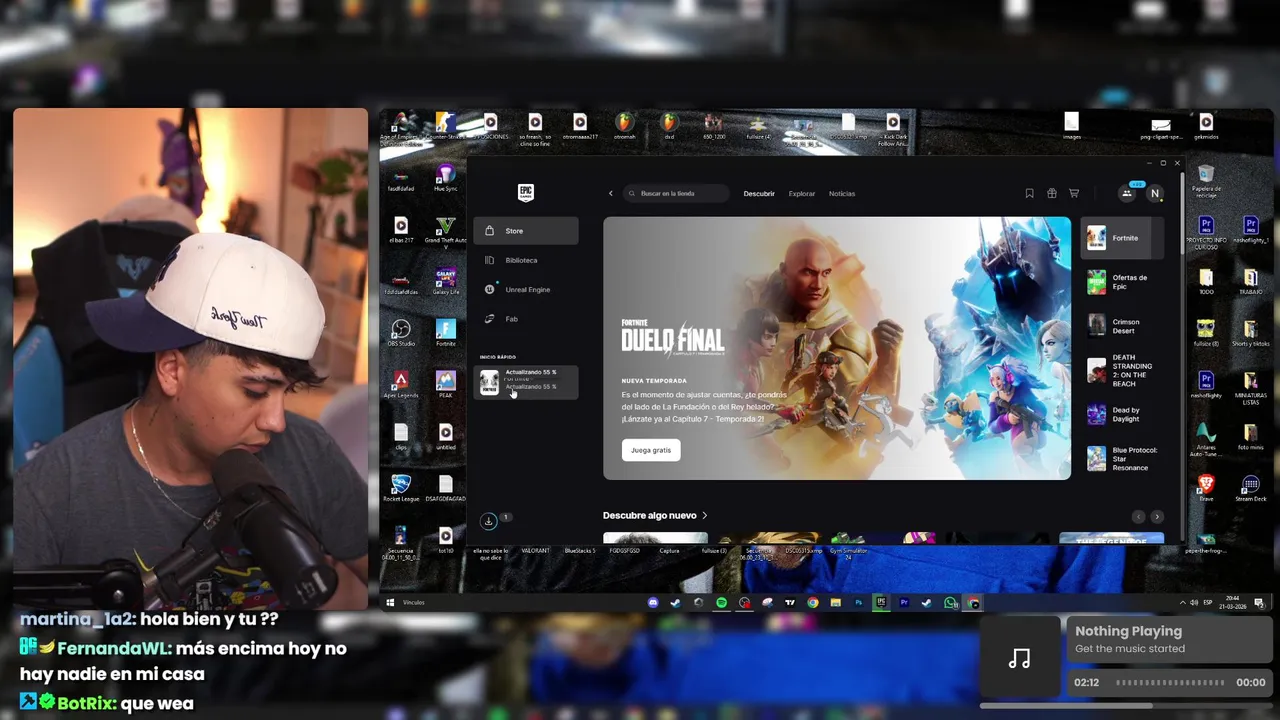
Task: Open Google Chrome from the taskbar
Action: pyautogui.click(x=813, y=603)
